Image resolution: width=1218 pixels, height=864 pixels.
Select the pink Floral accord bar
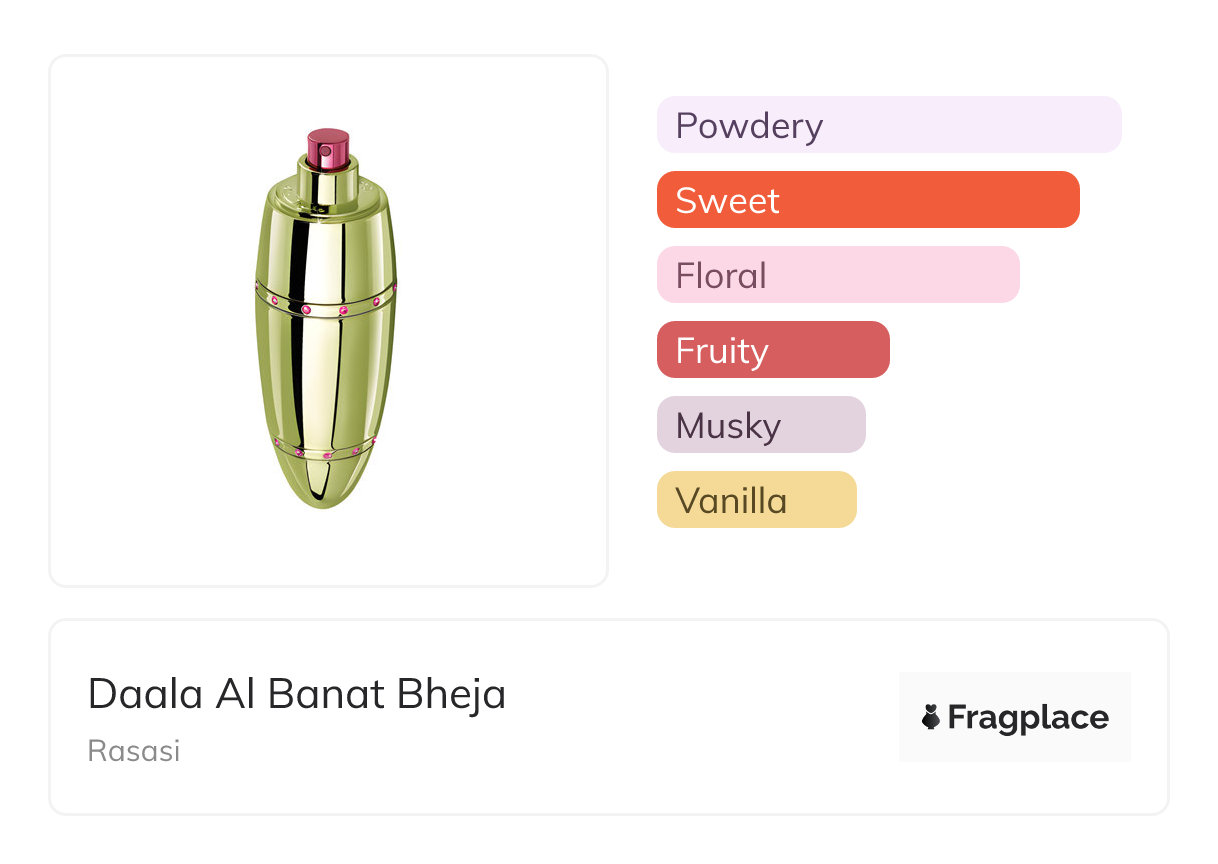point(838,275)
